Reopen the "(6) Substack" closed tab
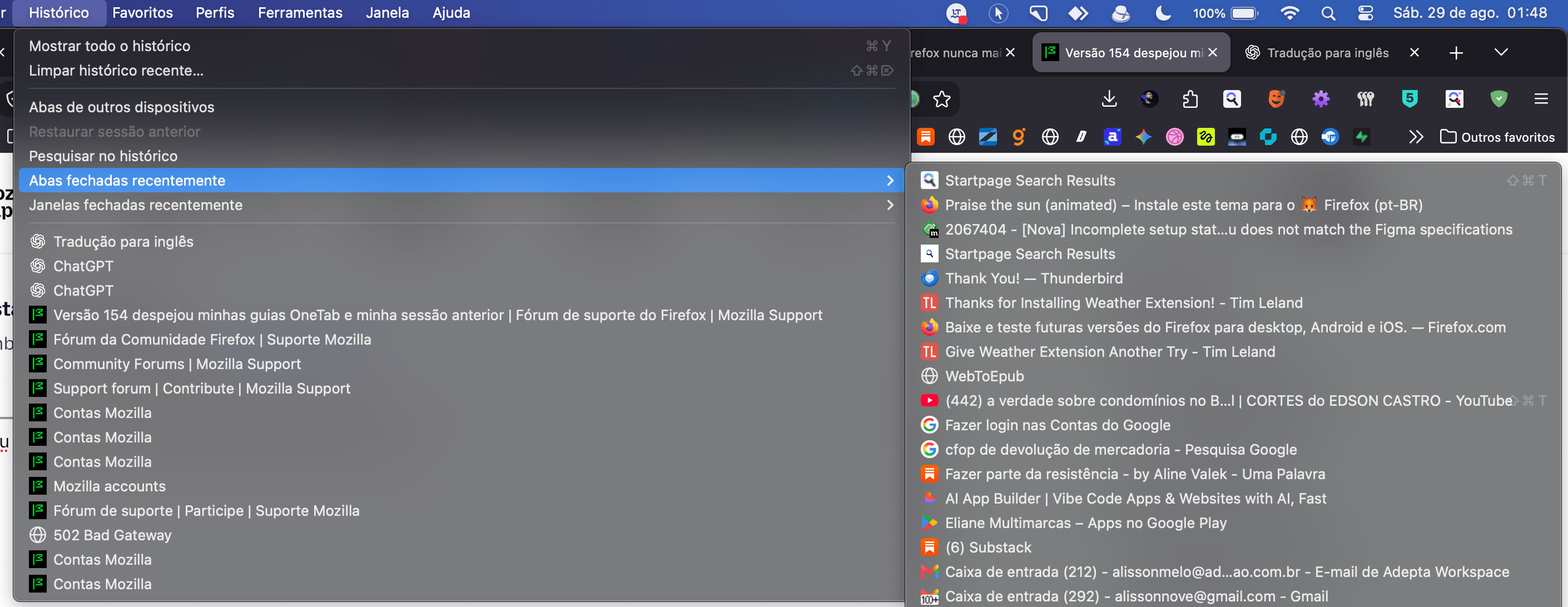 pos(1234,547)
